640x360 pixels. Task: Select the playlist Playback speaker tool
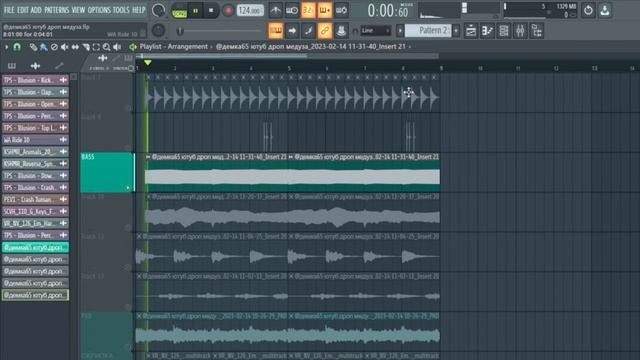[118, 47]
